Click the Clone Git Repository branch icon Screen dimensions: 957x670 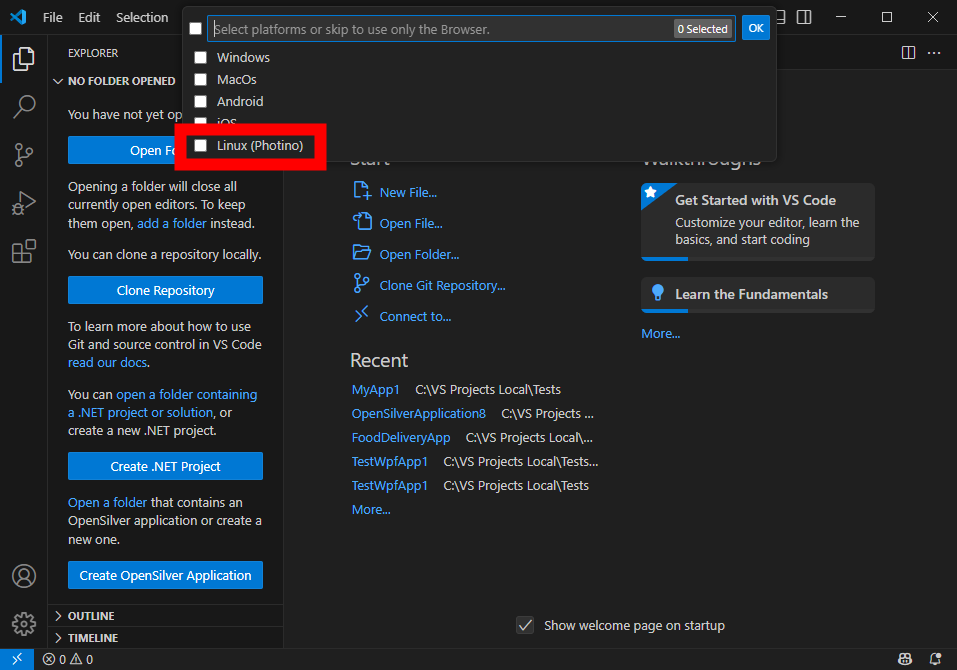click(x=361, y=283)
